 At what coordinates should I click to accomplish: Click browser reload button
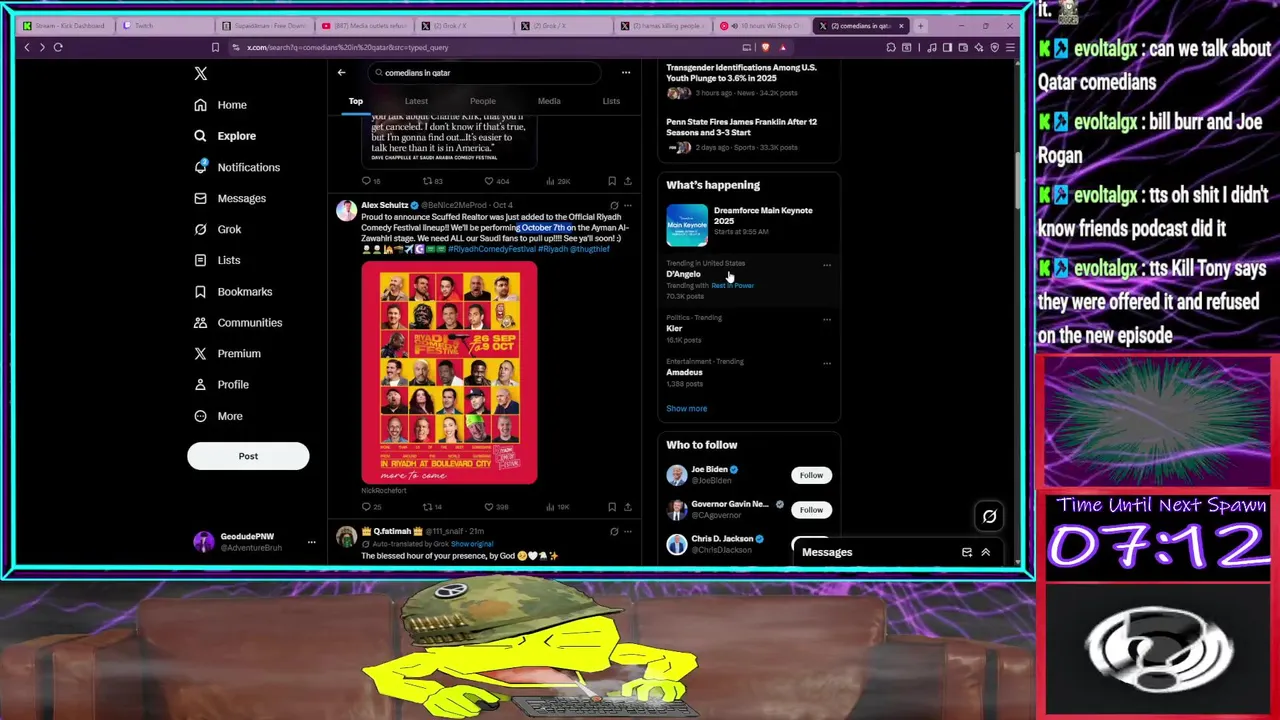click(58, 47)
